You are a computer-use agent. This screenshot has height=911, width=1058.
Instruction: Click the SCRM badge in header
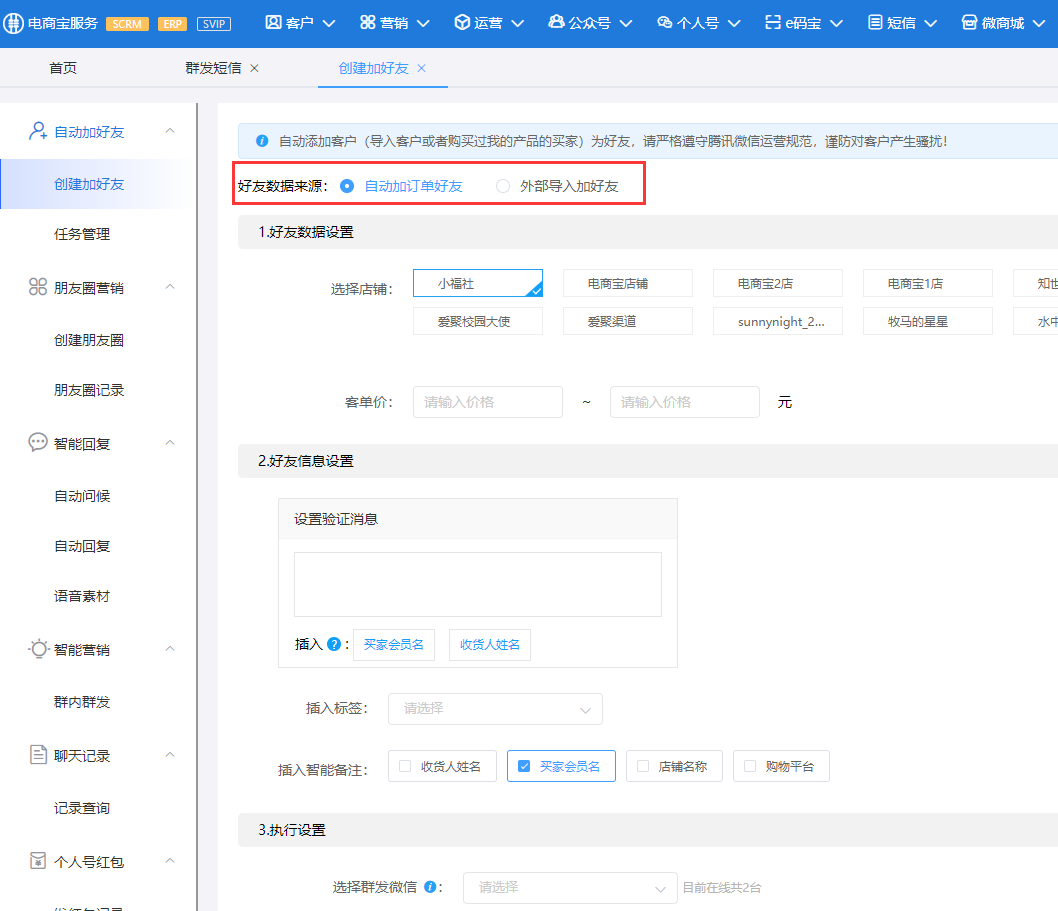click(x=127, y=24)
